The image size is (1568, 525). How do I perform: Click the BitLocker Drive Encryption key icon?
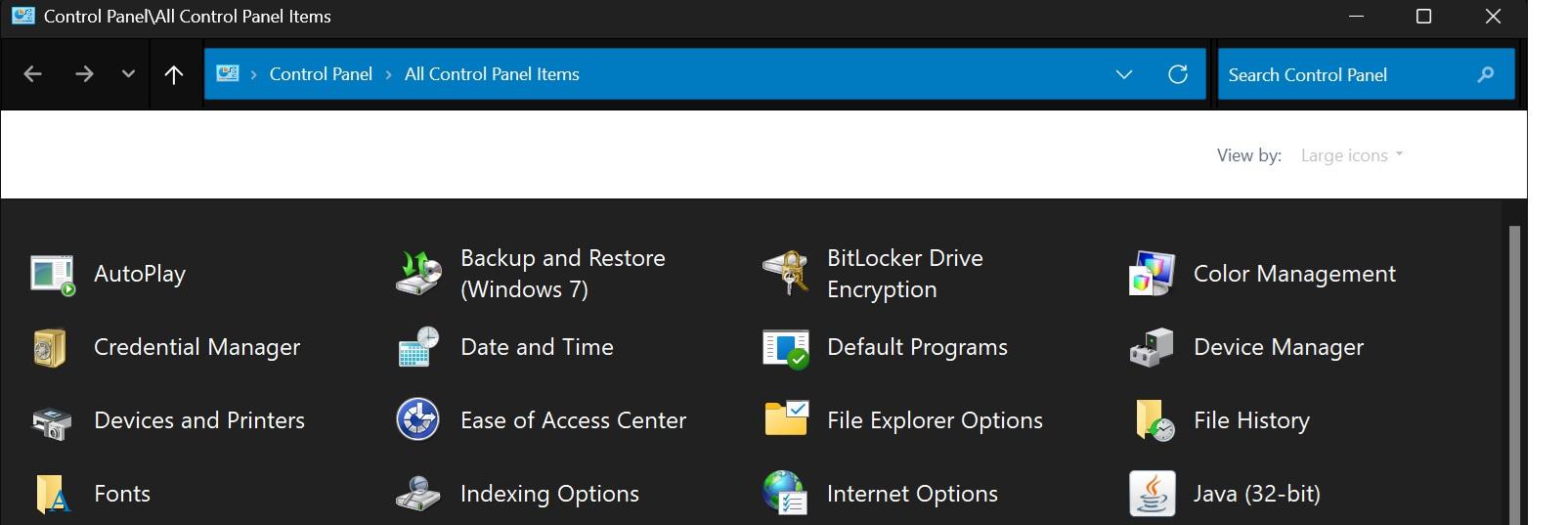click(786, 273)
